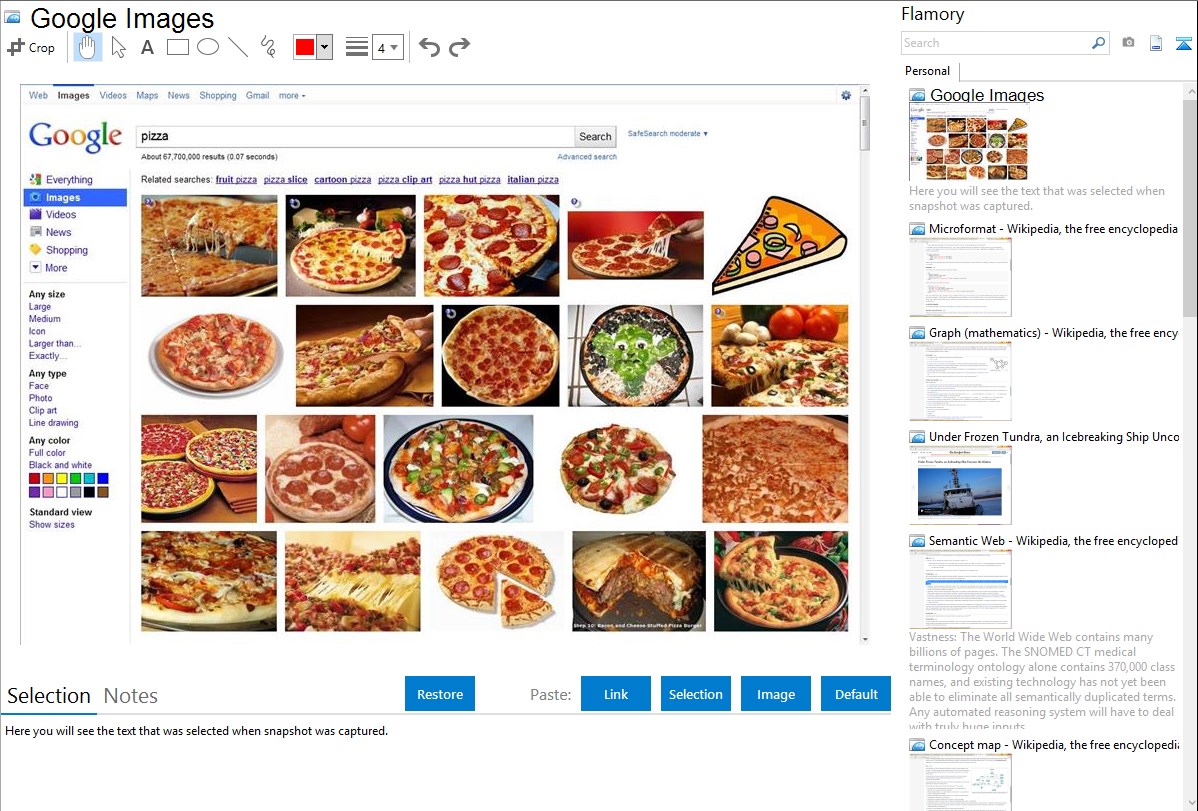This screenshot has width=1198, height=811.
Task: Open the Google Images snapshot thumbnail in Personal list
Action: (969, 143)
